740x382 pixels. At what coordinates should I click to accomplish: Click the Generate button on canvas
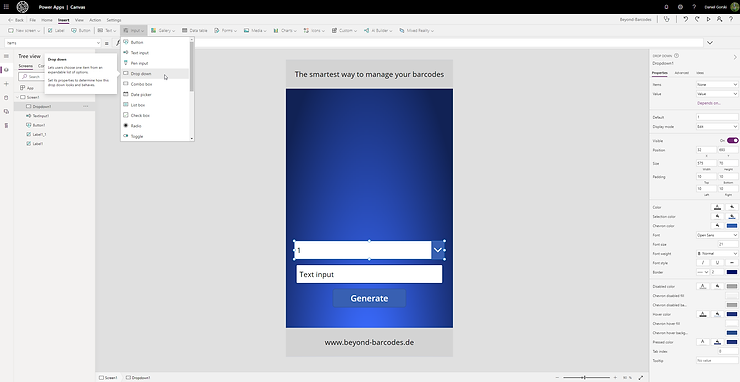tap(369, 298)
